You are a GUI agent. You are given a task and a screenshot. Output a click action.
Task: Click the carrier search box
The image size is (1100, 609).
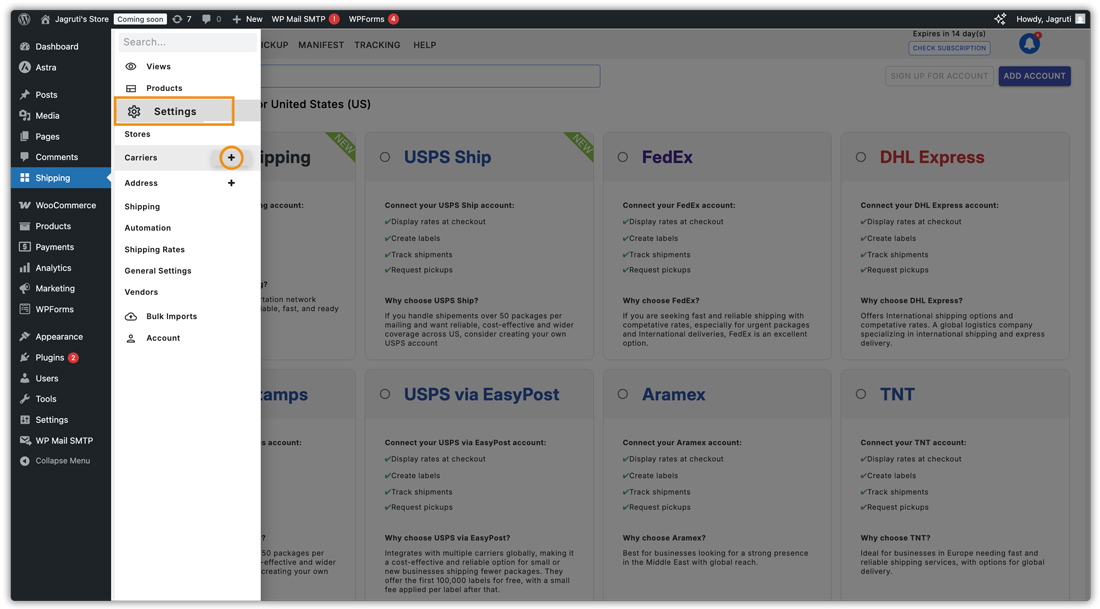point(430,76)
